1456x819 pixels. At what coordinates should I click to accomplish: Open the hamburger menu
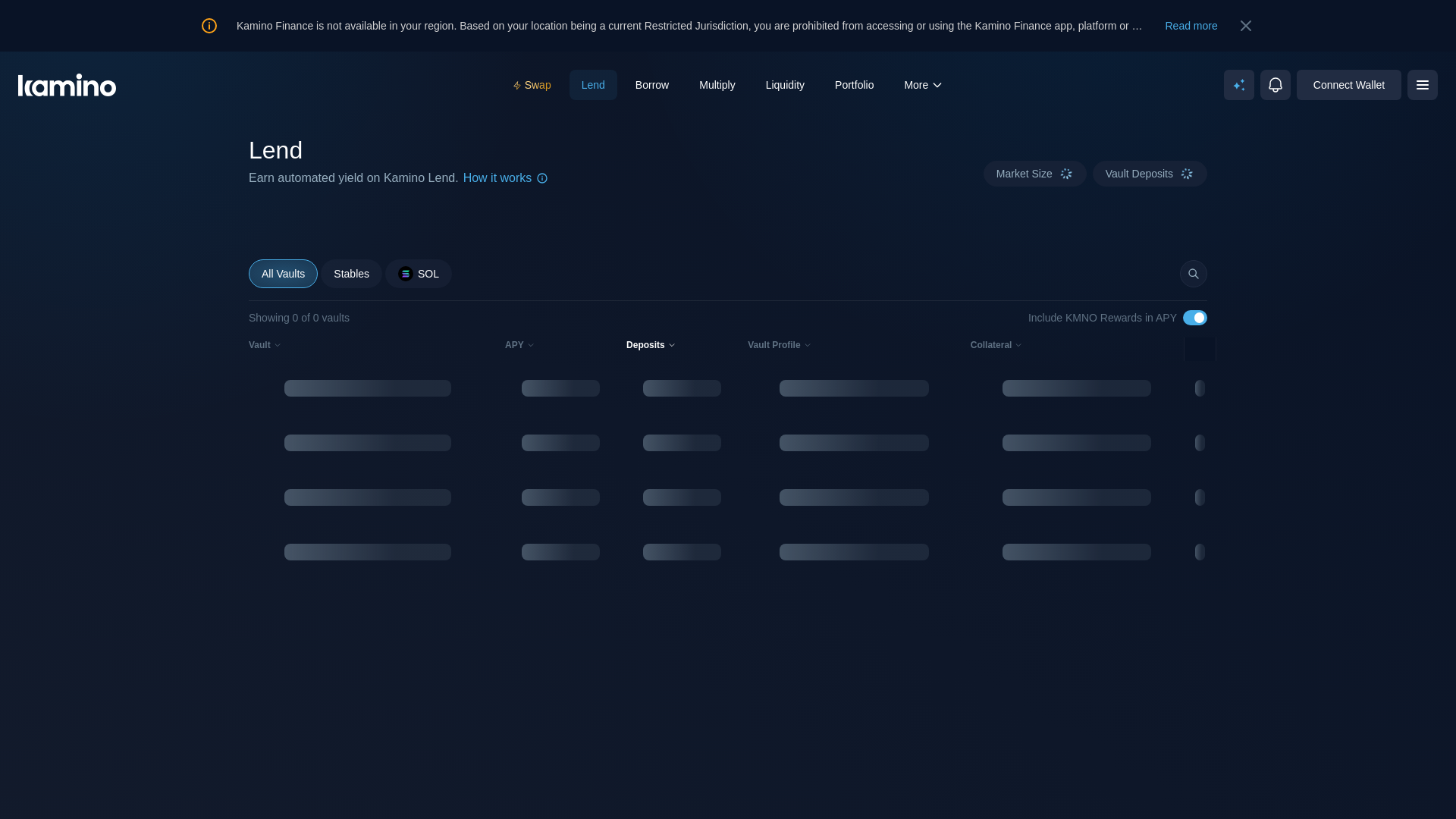(x=1422, y=85)
